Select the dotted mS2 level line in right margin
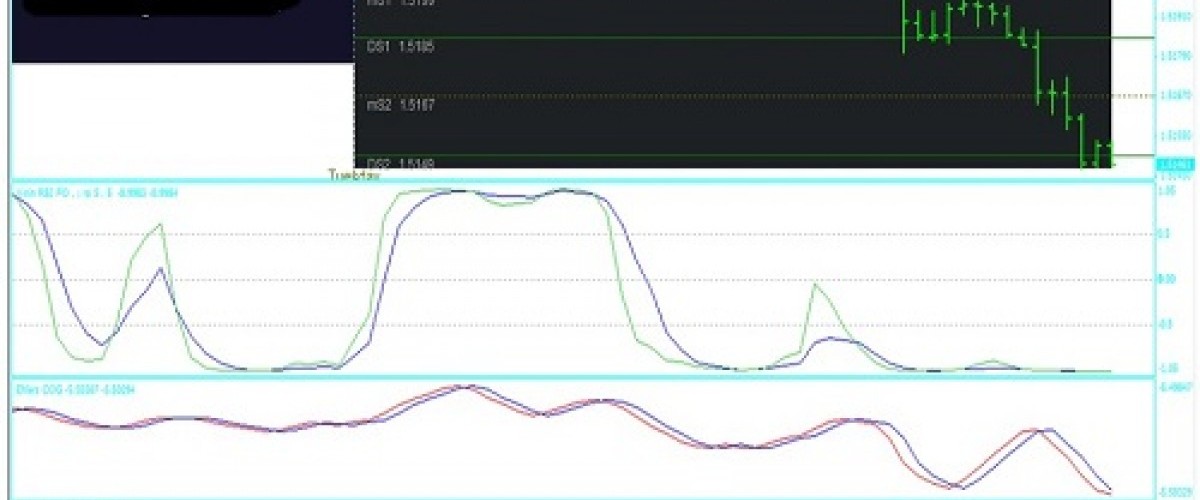The width and height of the screenshot is (1200, 500). [1134, 96]
